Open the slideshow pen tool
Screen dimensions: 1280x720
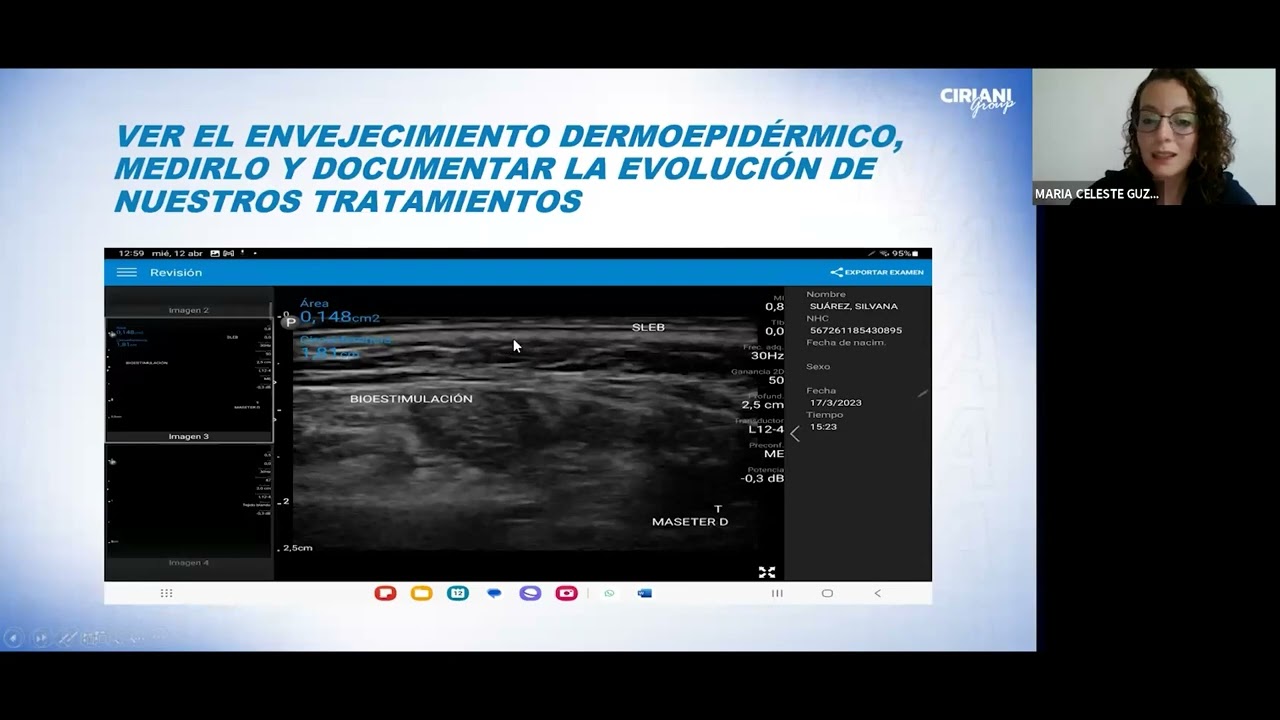click(66, 637)
